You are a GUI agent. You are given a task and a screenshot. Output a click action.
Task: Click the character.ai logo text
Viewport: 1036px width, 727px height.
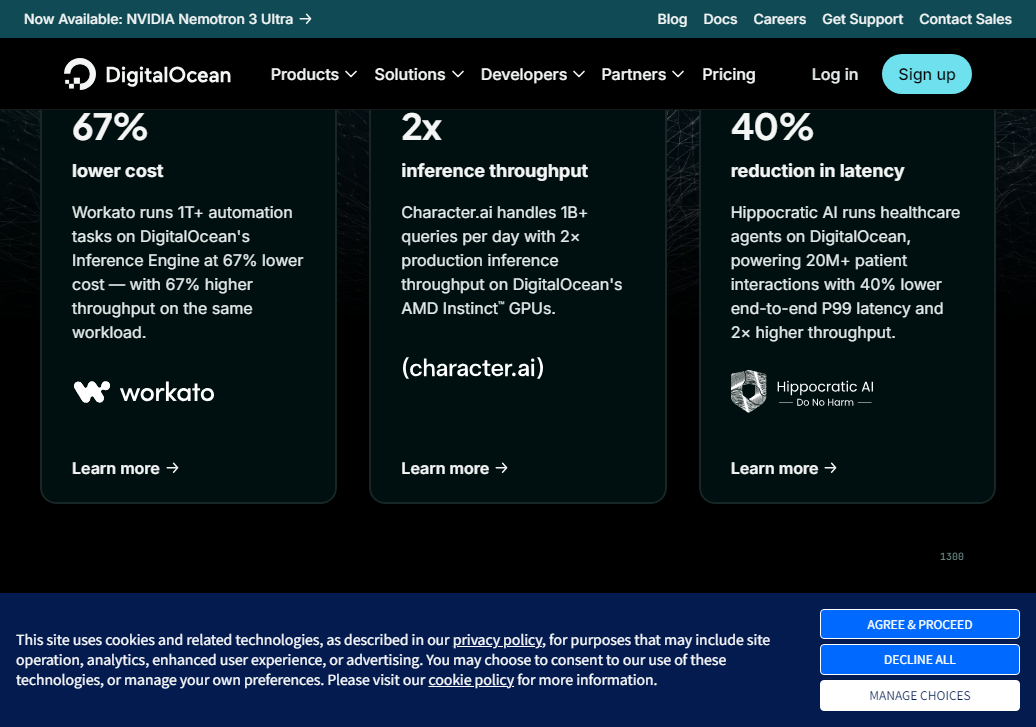pos(472,367)
